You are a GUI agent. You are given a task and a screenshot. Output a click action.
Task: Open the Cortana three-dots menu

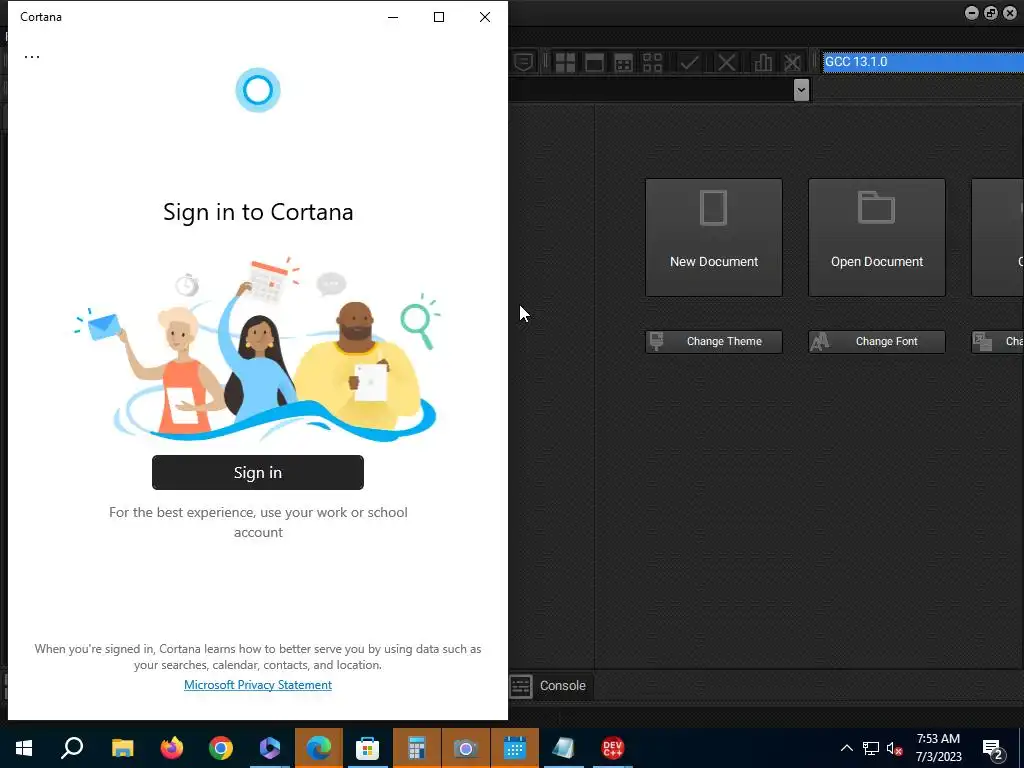point(32,57)
